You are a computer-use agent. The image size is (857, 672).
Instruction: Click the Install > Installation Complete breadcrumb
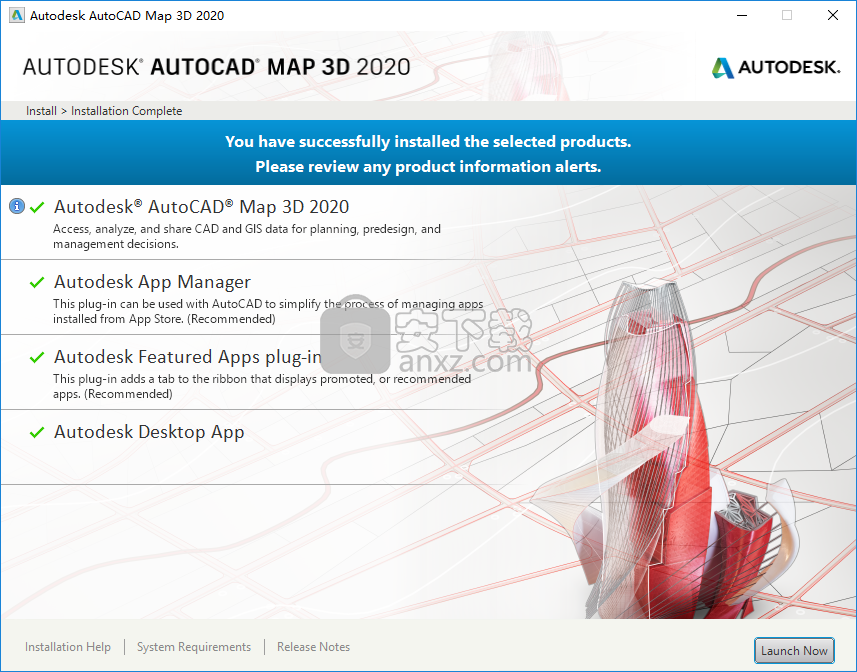click(104, 111)
